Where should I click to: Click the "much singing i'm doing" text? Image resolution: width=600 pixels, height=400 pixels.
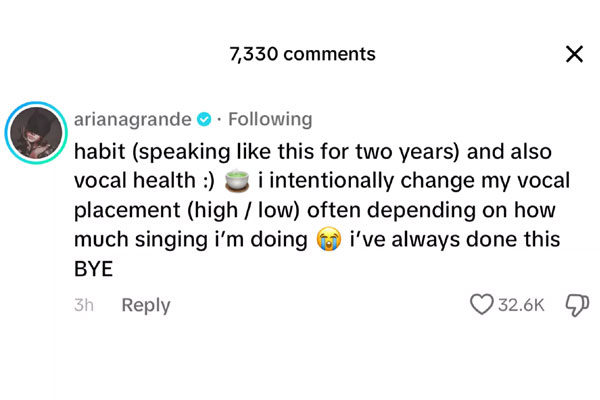(x=190, y=241)
